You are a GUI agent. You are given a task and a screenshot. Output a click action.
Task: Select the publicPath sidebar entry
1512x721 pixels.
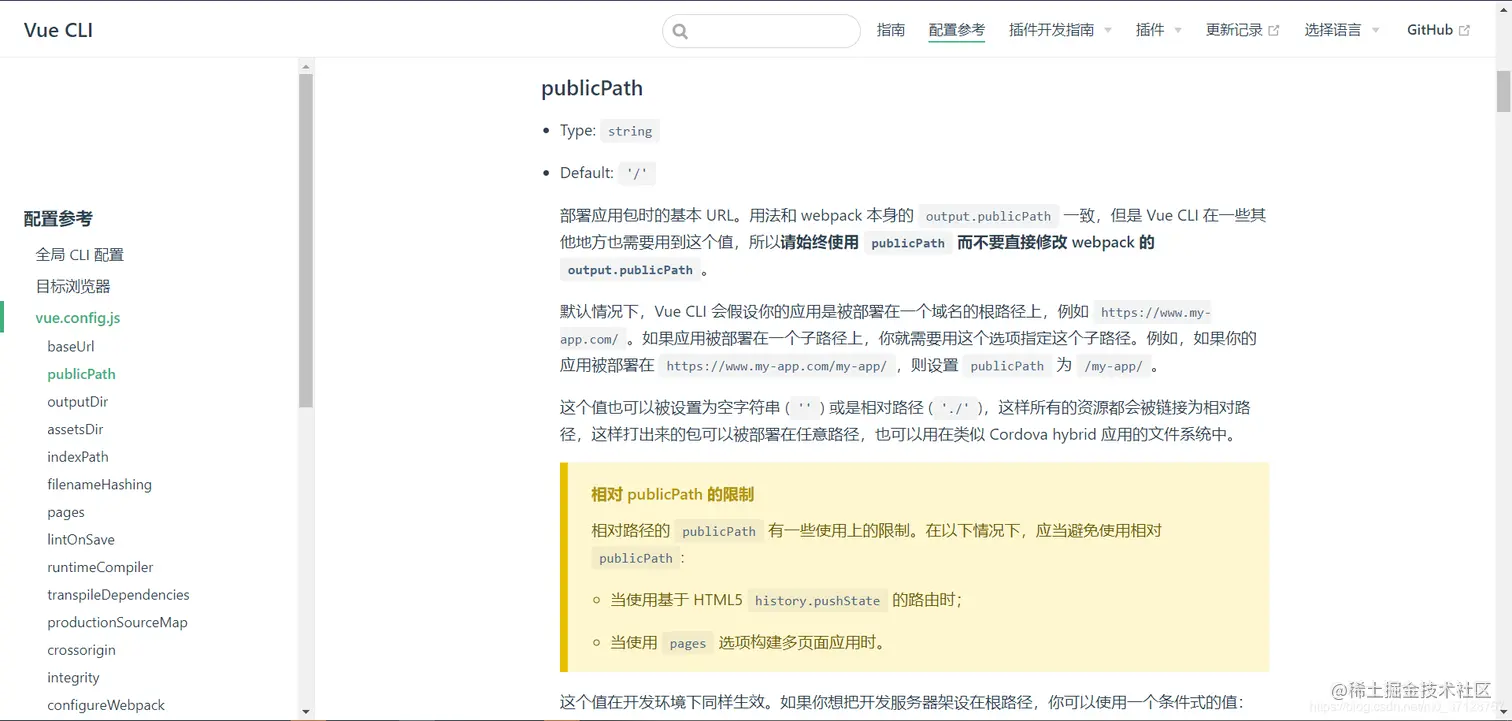(x=81, y=373)
